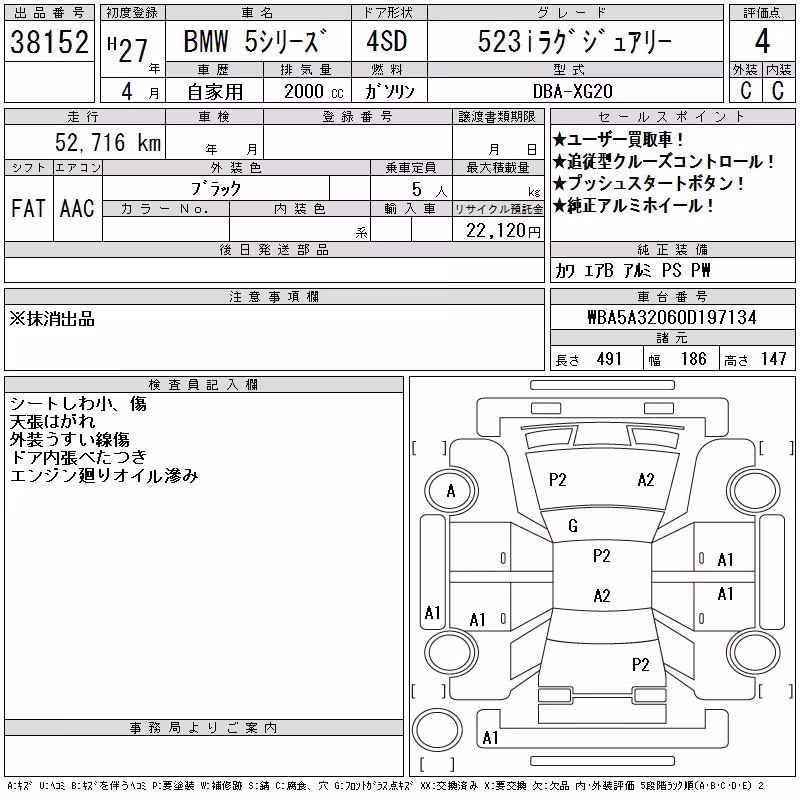Click the displacement value 2000 cc
The image size is (800, 800).
click(x=314, y=91)
